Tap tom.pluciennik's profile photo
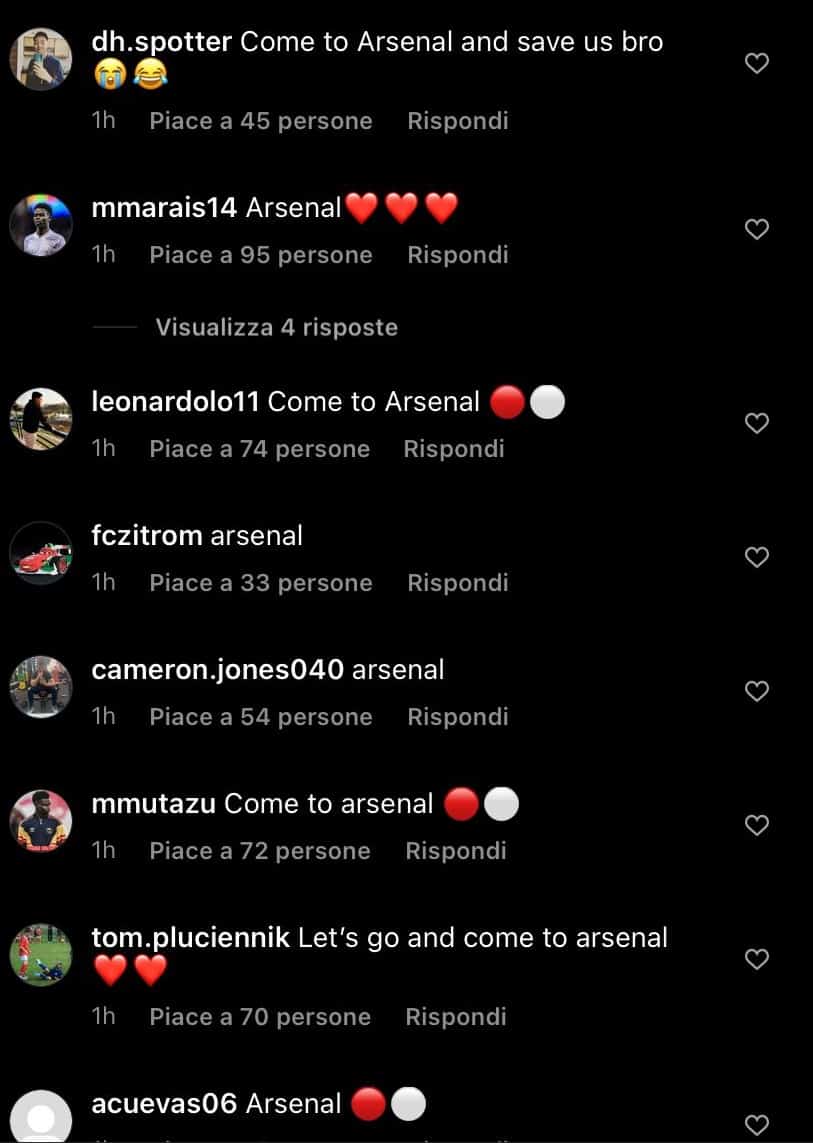This screenshot has width=813, height=1143. 41,955
